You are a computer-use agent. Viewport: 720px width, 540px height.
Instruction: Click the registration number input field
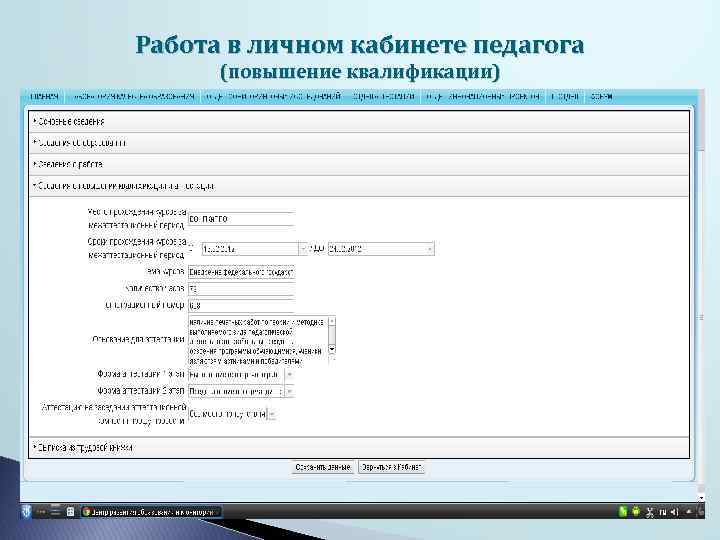241,305
